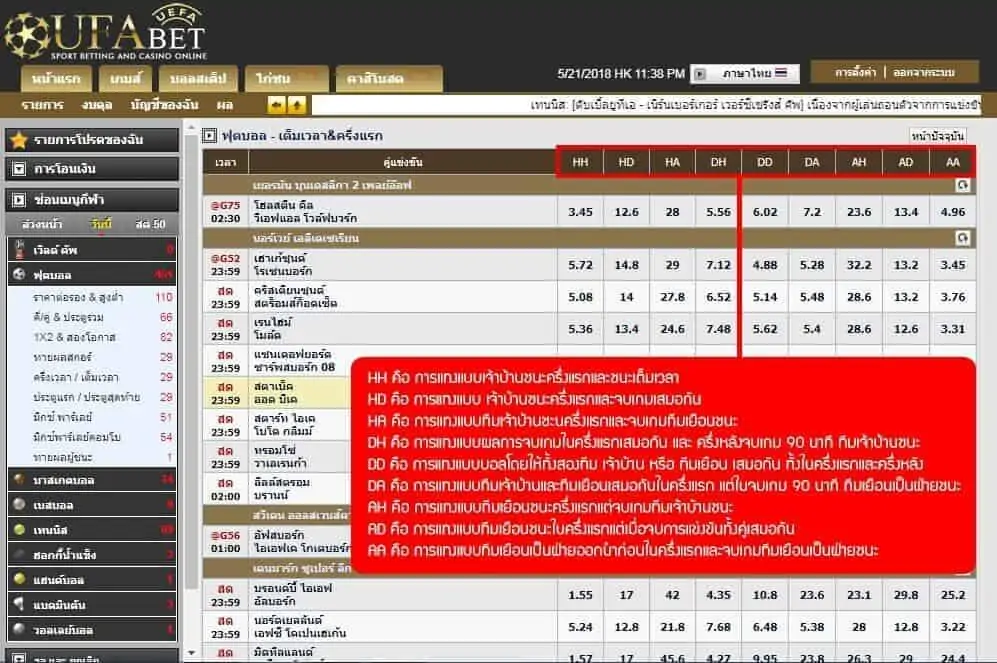Viewport: 997px width, 663px height.
Task: Click the yellow left arrow ticker button
Action: (x=277, y=105)
